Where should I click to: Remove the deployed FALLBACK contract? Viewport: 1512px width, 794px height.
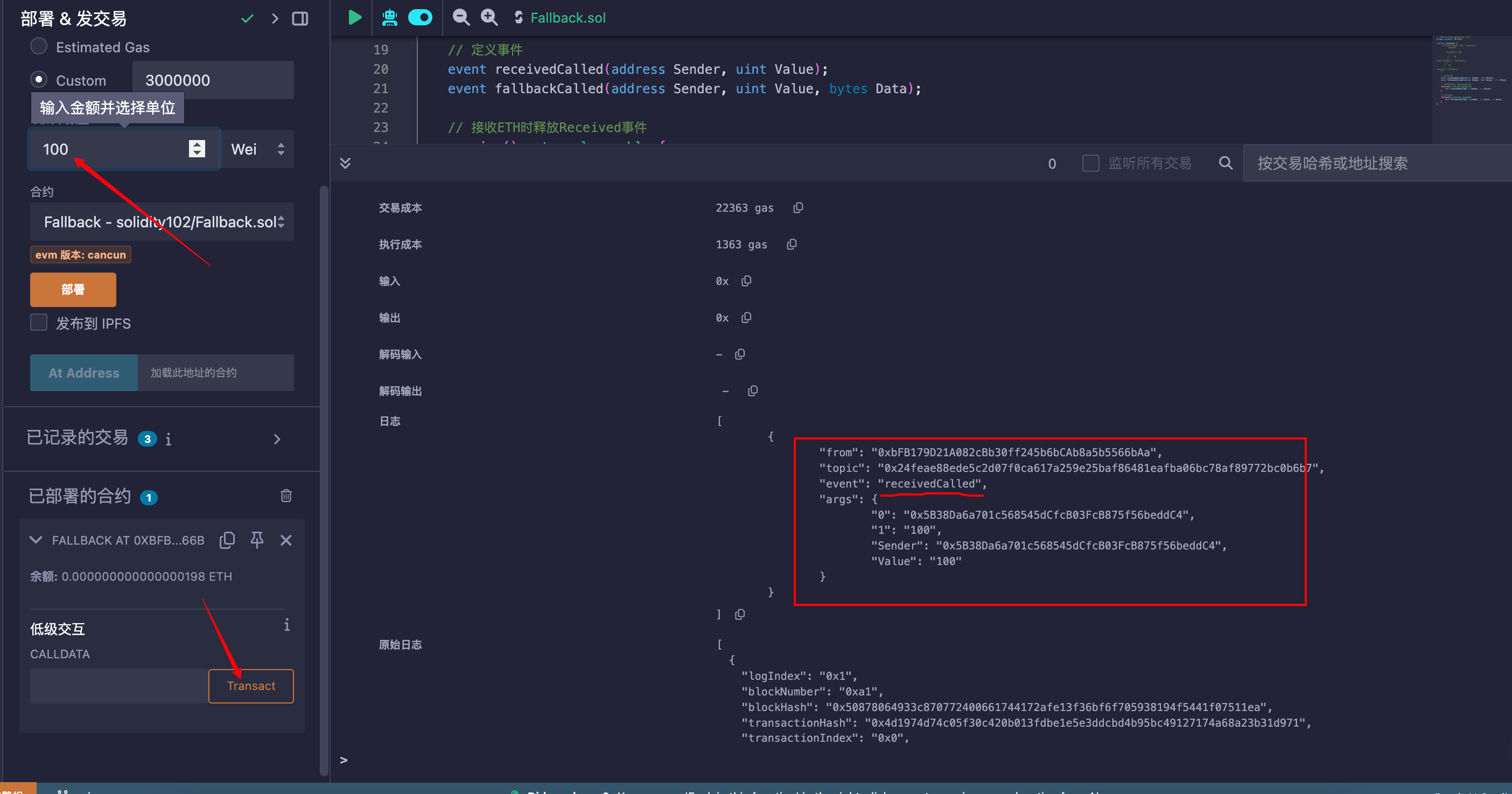286,540
